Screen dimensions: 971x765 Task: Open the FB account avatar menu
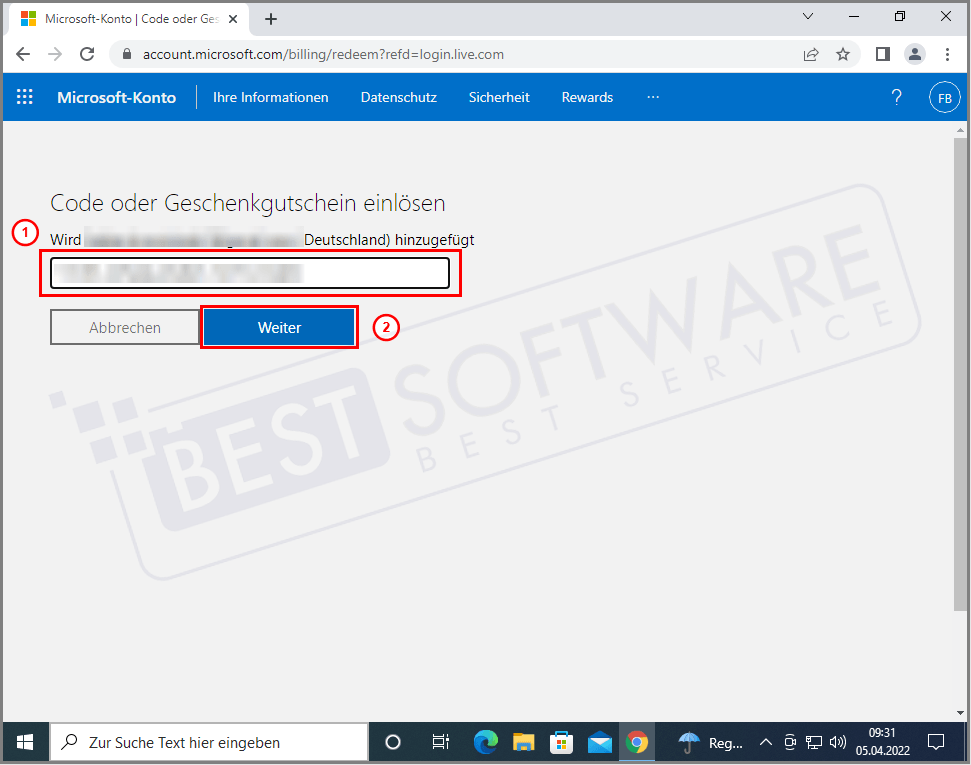point(944,97)
